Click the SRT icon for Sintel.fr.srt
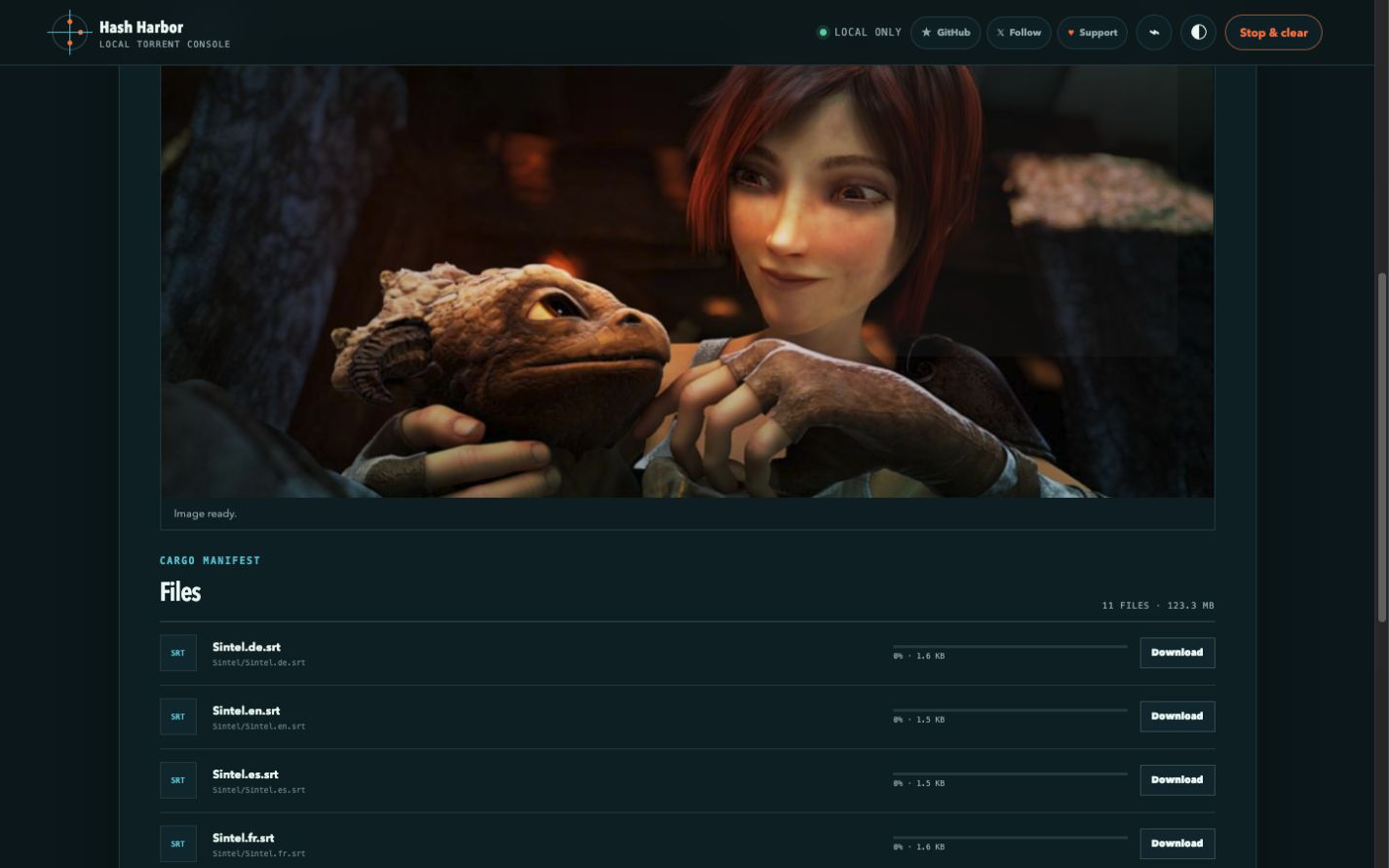Viewport: 1389px width, 868px height. (x=178, y=844)
